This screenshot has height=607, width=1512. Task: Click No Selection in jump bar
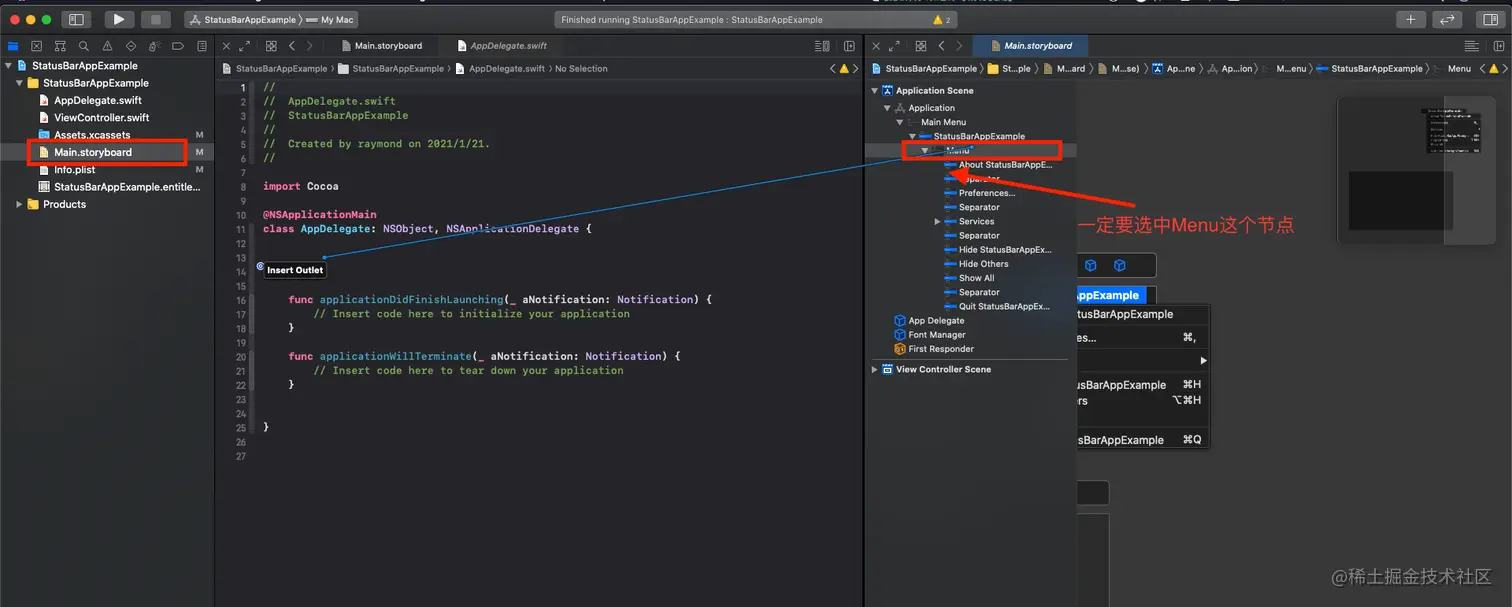pyautogui.click(x=581, y=69)
